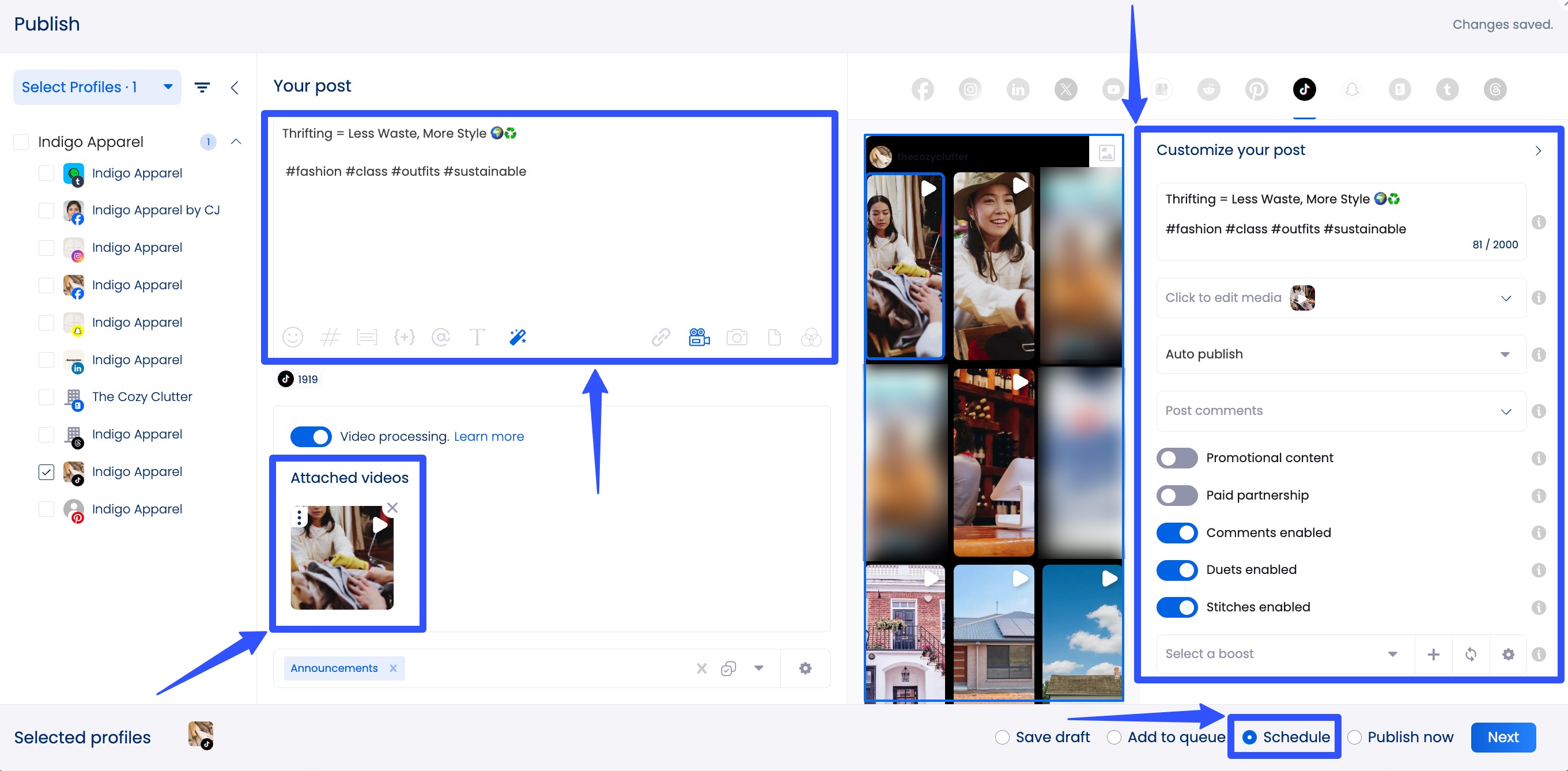Enable the Promotional content toggle

click(x=1177, y=458)
